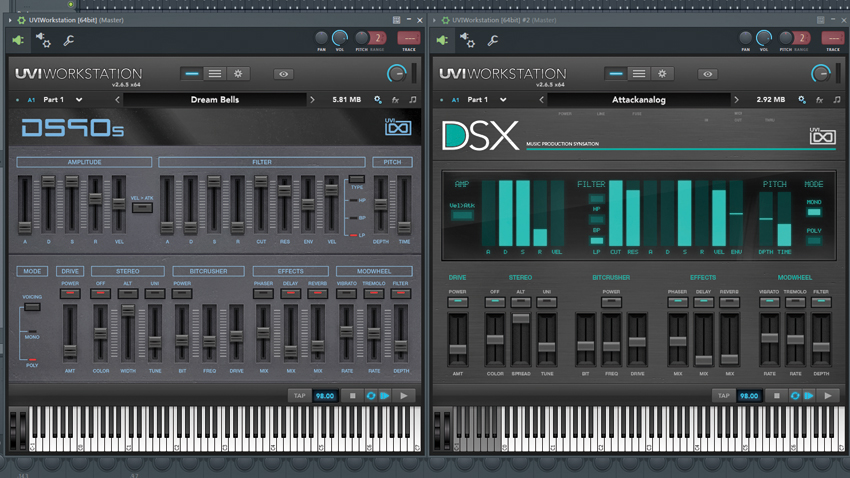Click the DS90s filter CUT slider
Image resolution: width=850 pixels, height=478 pixels.
(261, 204)
